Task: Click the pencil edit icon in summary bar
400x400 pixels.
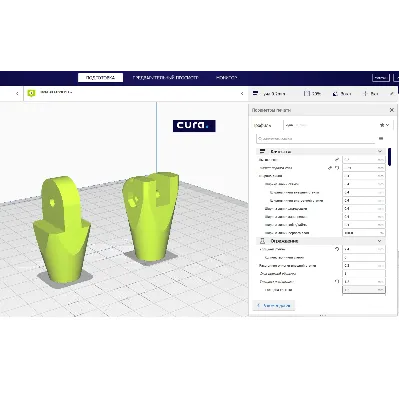Action: 392,94
